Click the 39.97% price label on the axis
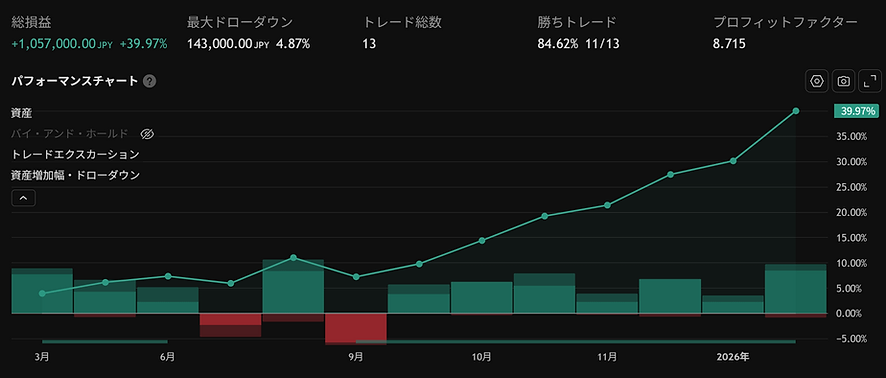886x378 pixels. (x=857, y=111)
